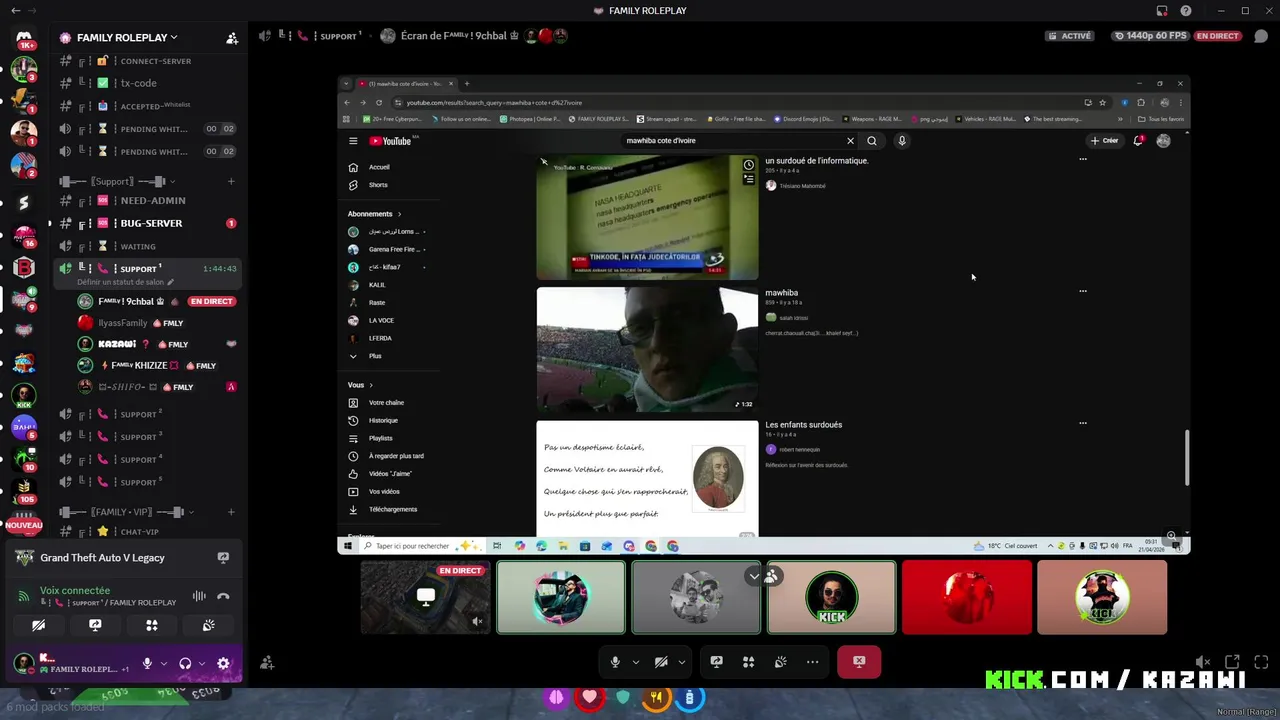The height and width of the screenshot is (720, 1280).
Task: Toggle camera in the bottom call controls
Action: click(661, 662)
